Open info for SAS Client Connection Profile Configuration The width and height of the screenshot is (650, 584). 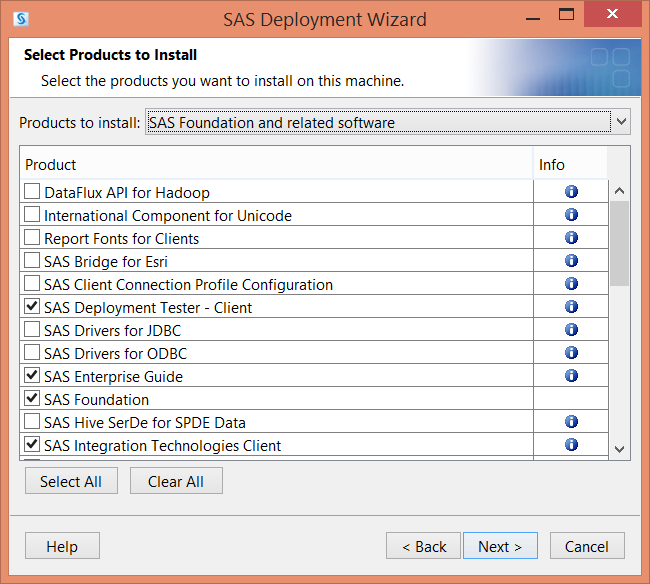pyautogui.click(x=571, y=284)
